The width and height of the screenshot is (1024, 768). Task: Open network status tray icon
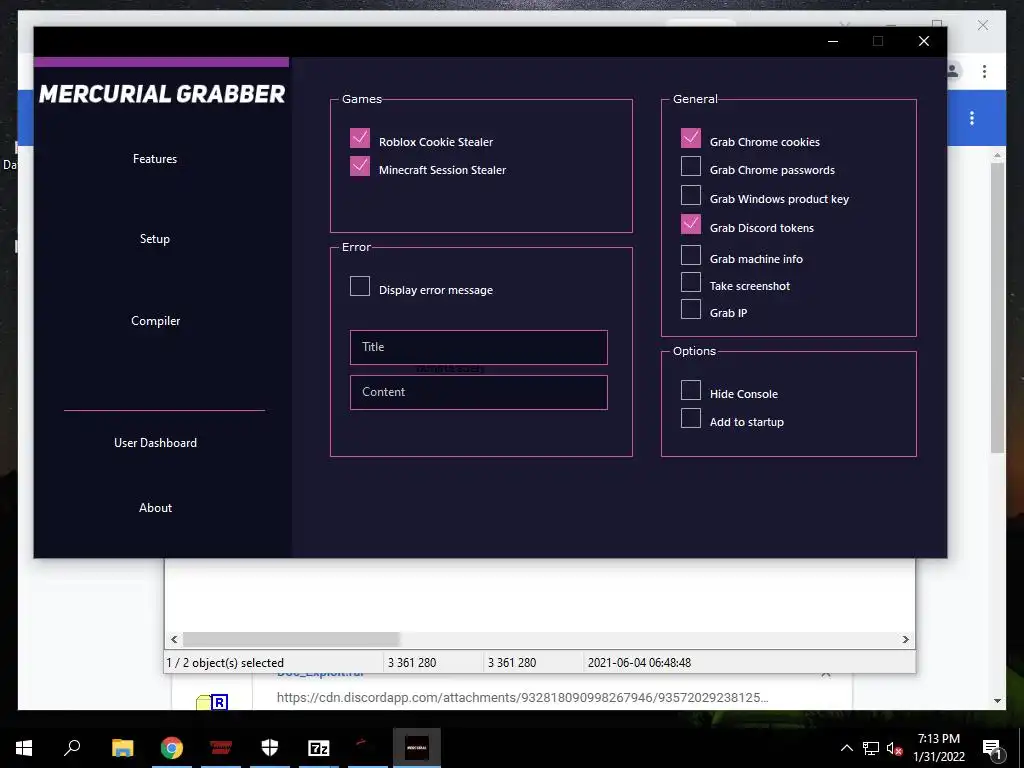click(871, 748)
